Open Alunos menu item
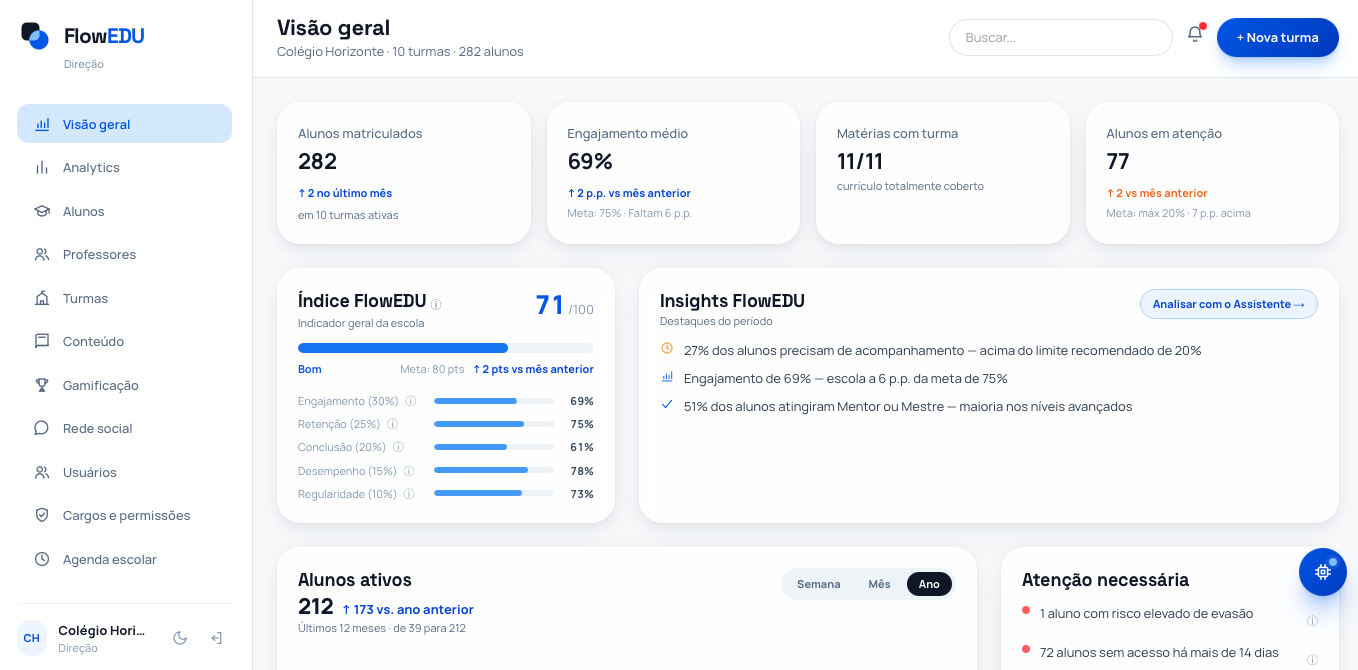Screen dimensions: 1358x670 coord(124,211)
